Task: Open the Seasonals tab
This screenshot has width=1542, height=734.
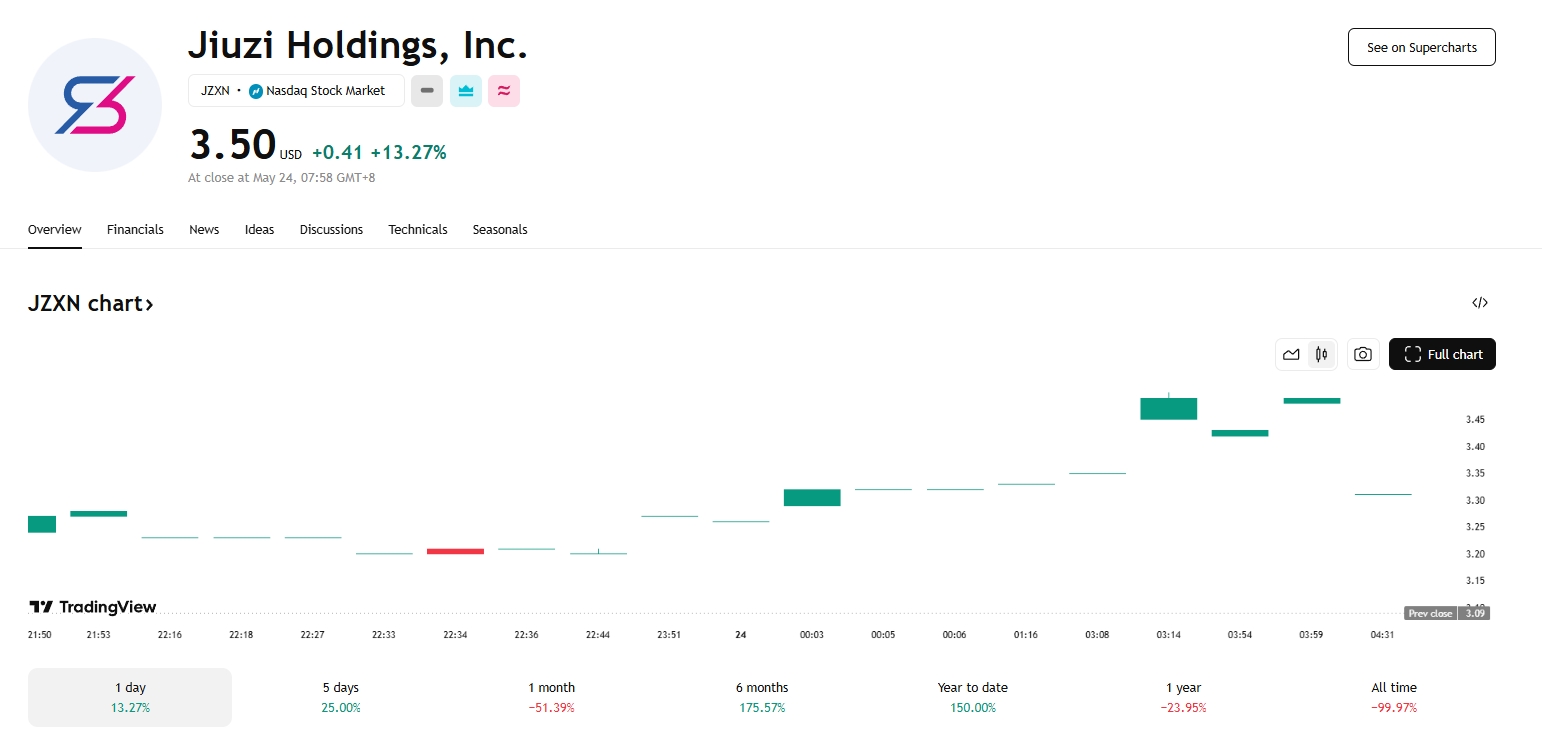Action: (500, 230)
